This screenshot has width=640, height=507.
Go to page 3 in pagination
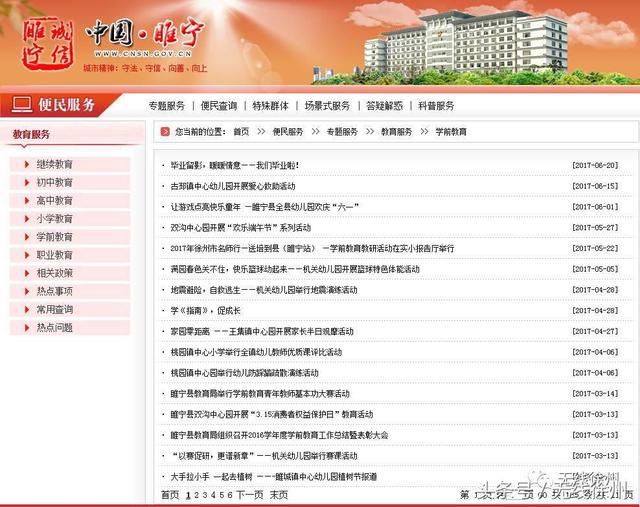coord(205,495)
